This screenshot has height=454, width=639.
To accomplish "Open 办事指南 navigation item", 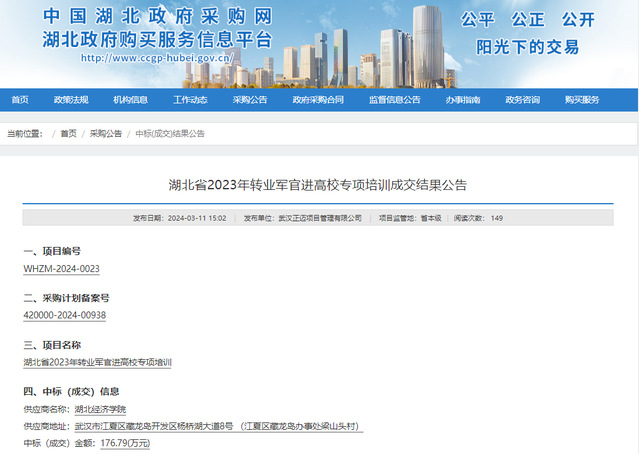I will (463, 100).
